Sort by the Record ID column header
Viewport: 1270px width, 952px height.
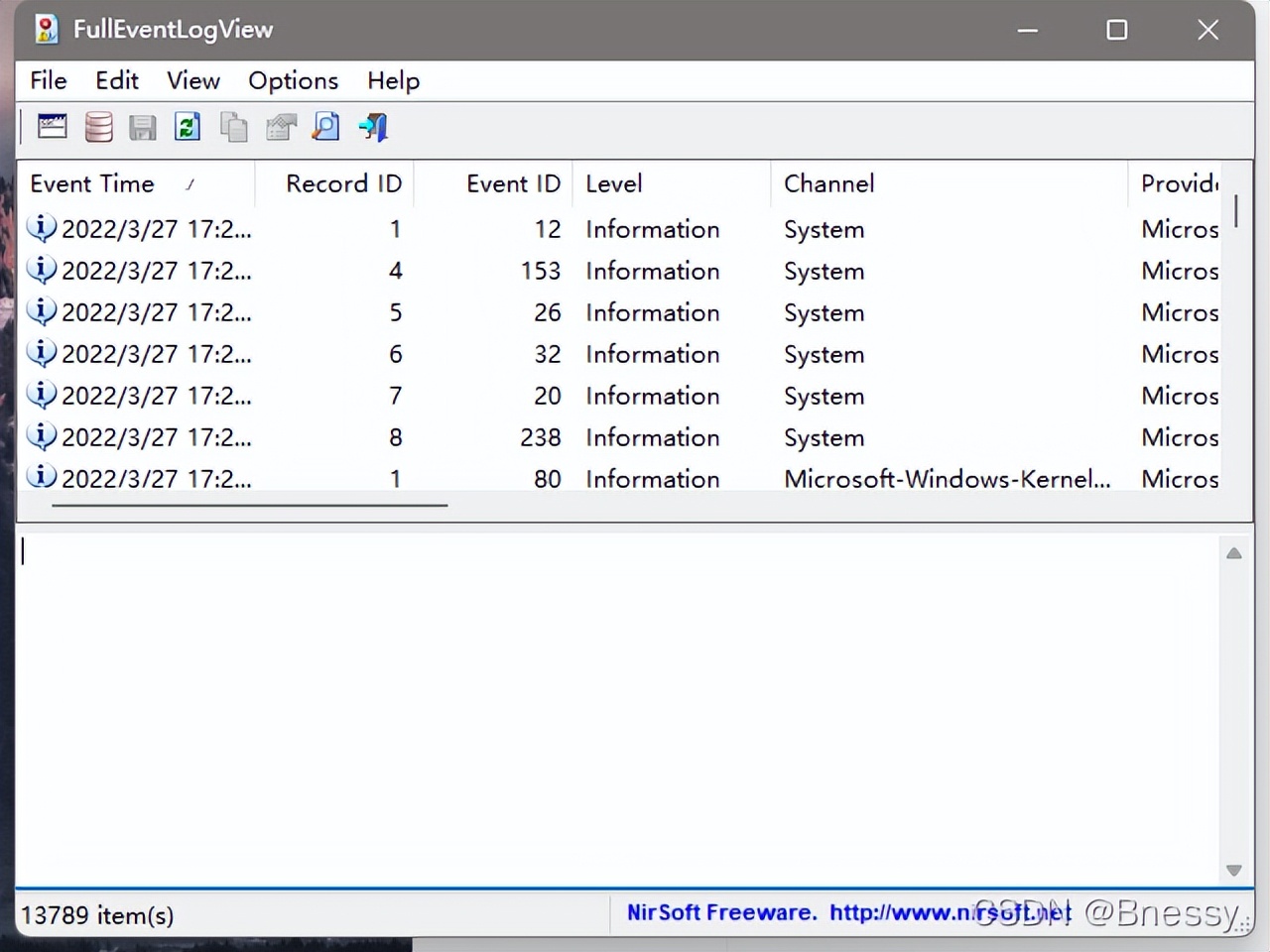pos(342,183)
